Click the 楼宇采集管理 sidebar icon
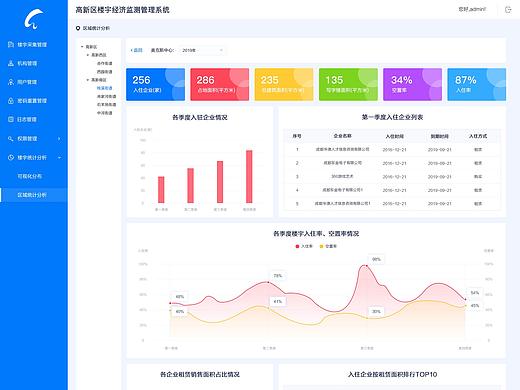Image resolution: width=520 pixels, height=390 pixels. pos(11,44)
